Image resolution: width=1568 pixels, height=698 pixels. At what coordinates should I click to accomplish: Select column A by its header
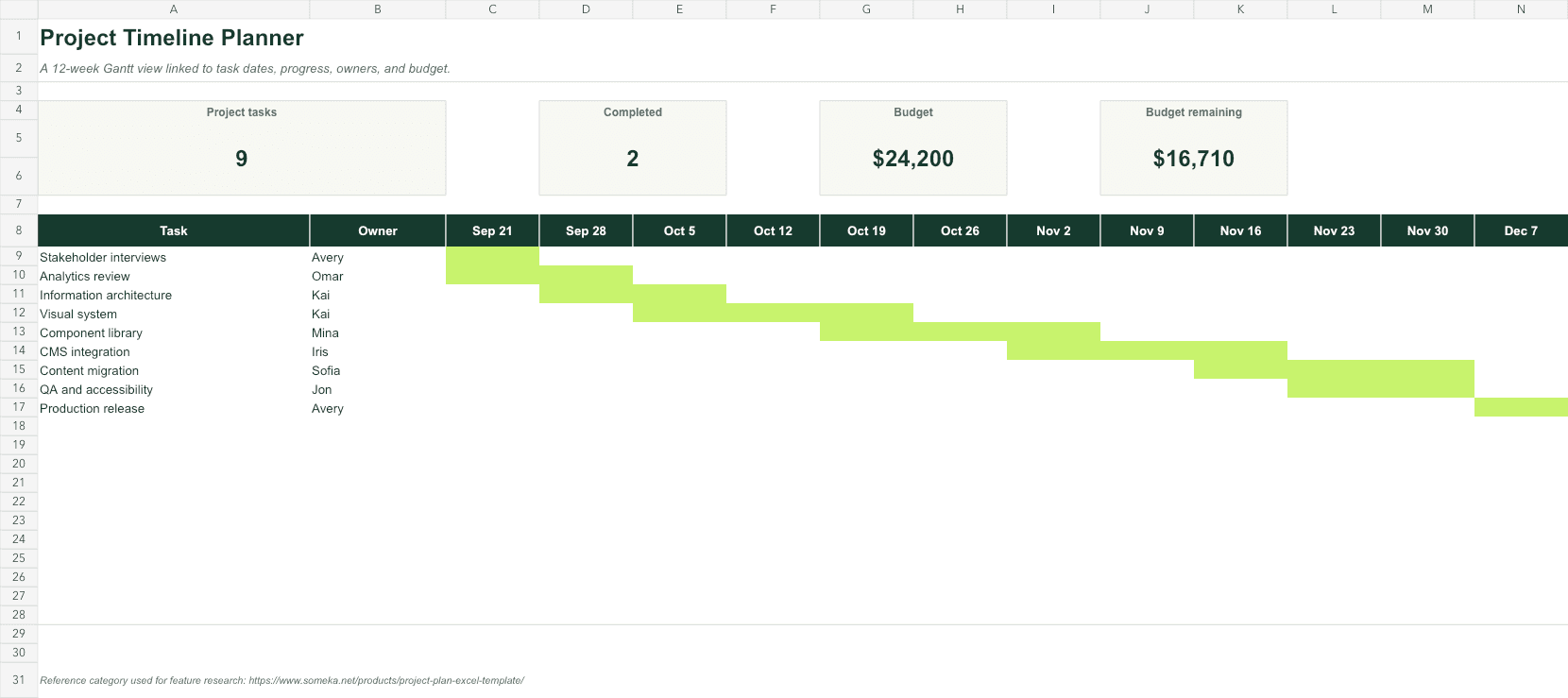tap(174, 9)
